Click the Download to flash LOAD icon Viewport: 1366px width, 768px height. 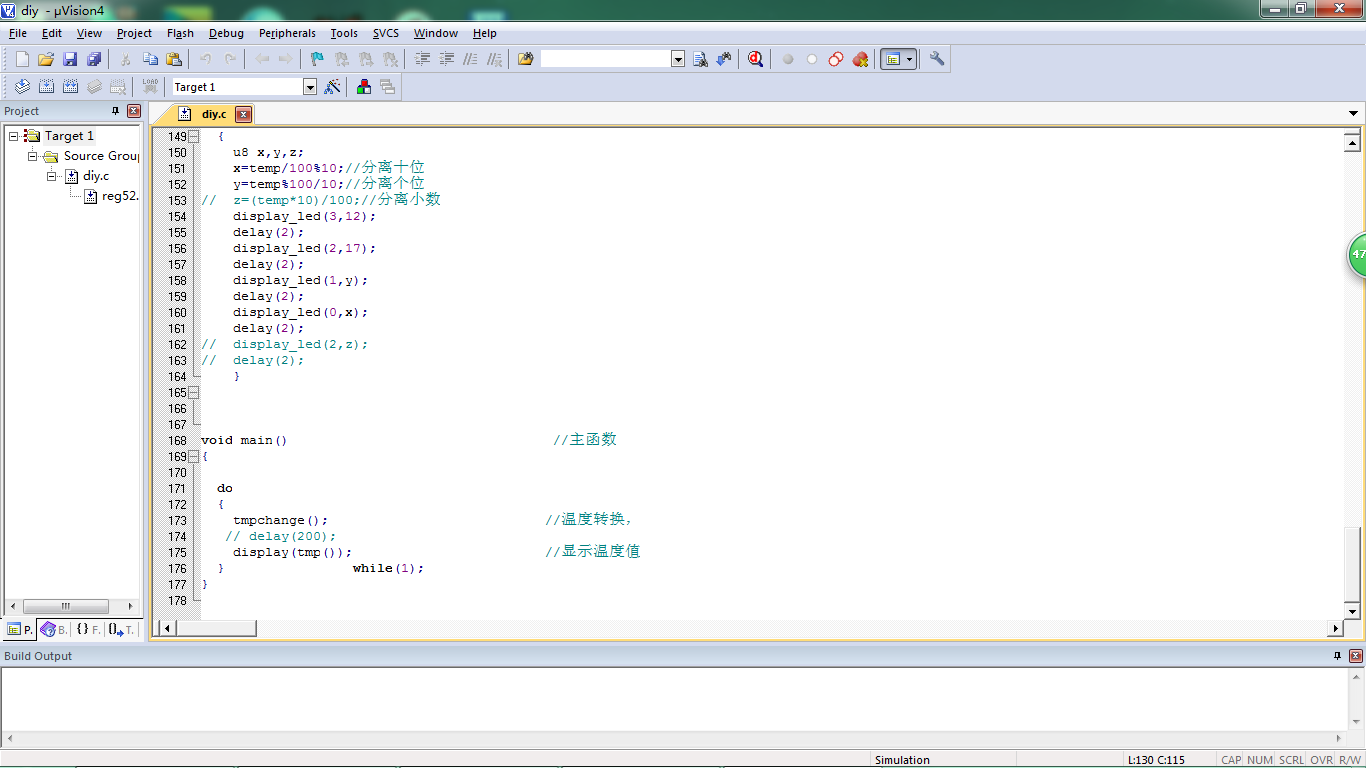coord(150,87)
